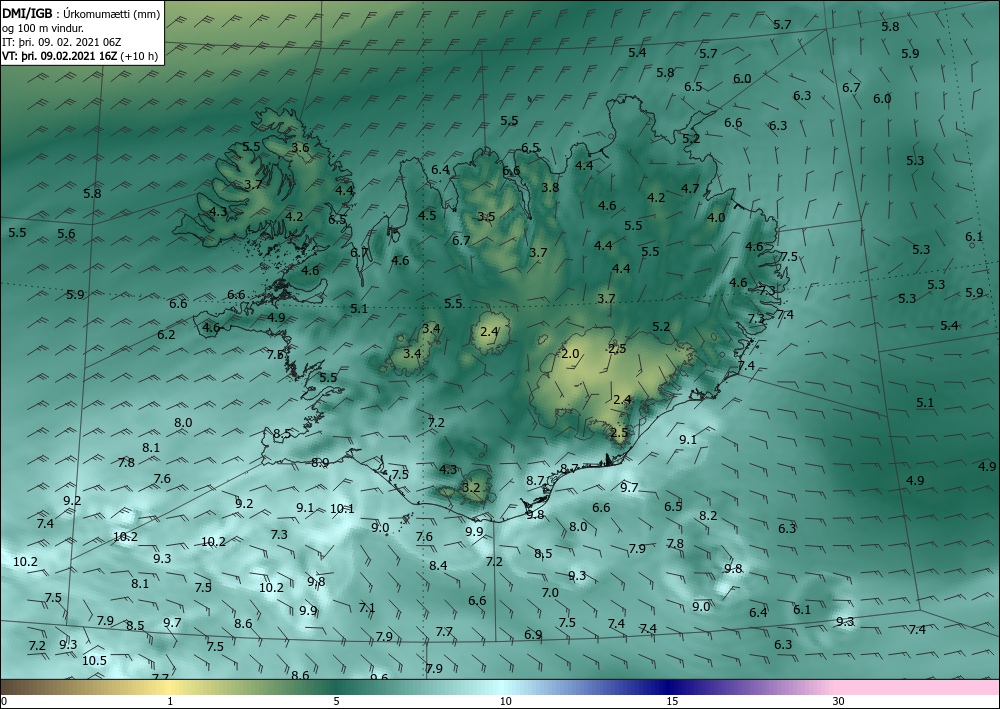1000x709 pixels.
Task: Select the 'og 100 m vindur.' legend line
Action: tap(43, 28)
